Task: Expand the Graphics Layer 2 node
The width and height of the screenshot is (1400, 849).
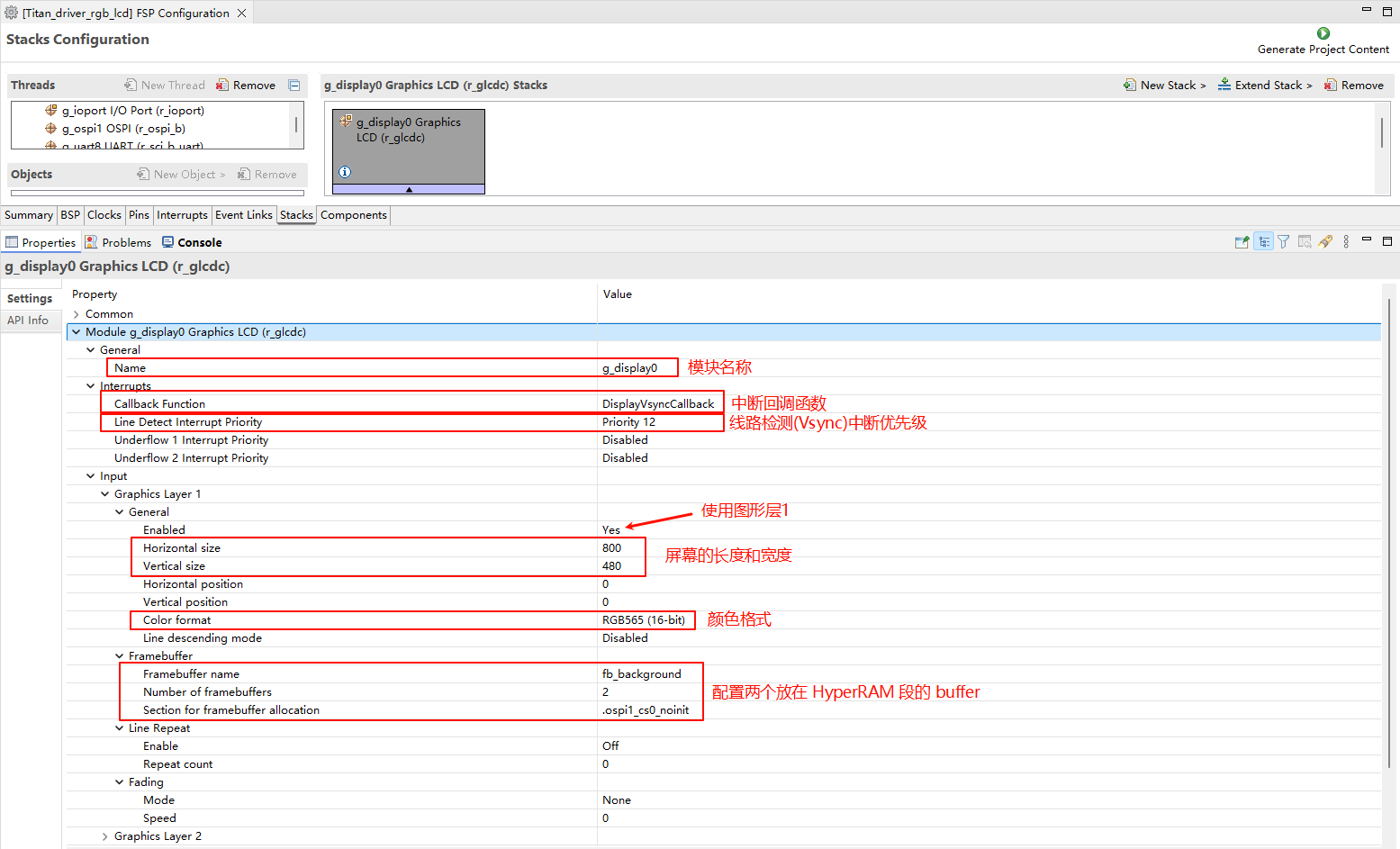Action: 105,836
